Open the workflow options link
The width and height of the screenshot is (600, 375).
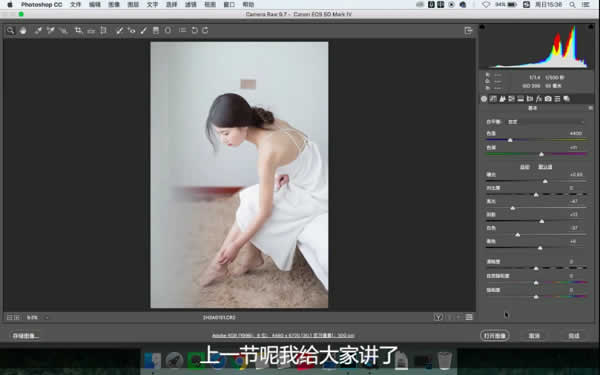click(283, 336)
